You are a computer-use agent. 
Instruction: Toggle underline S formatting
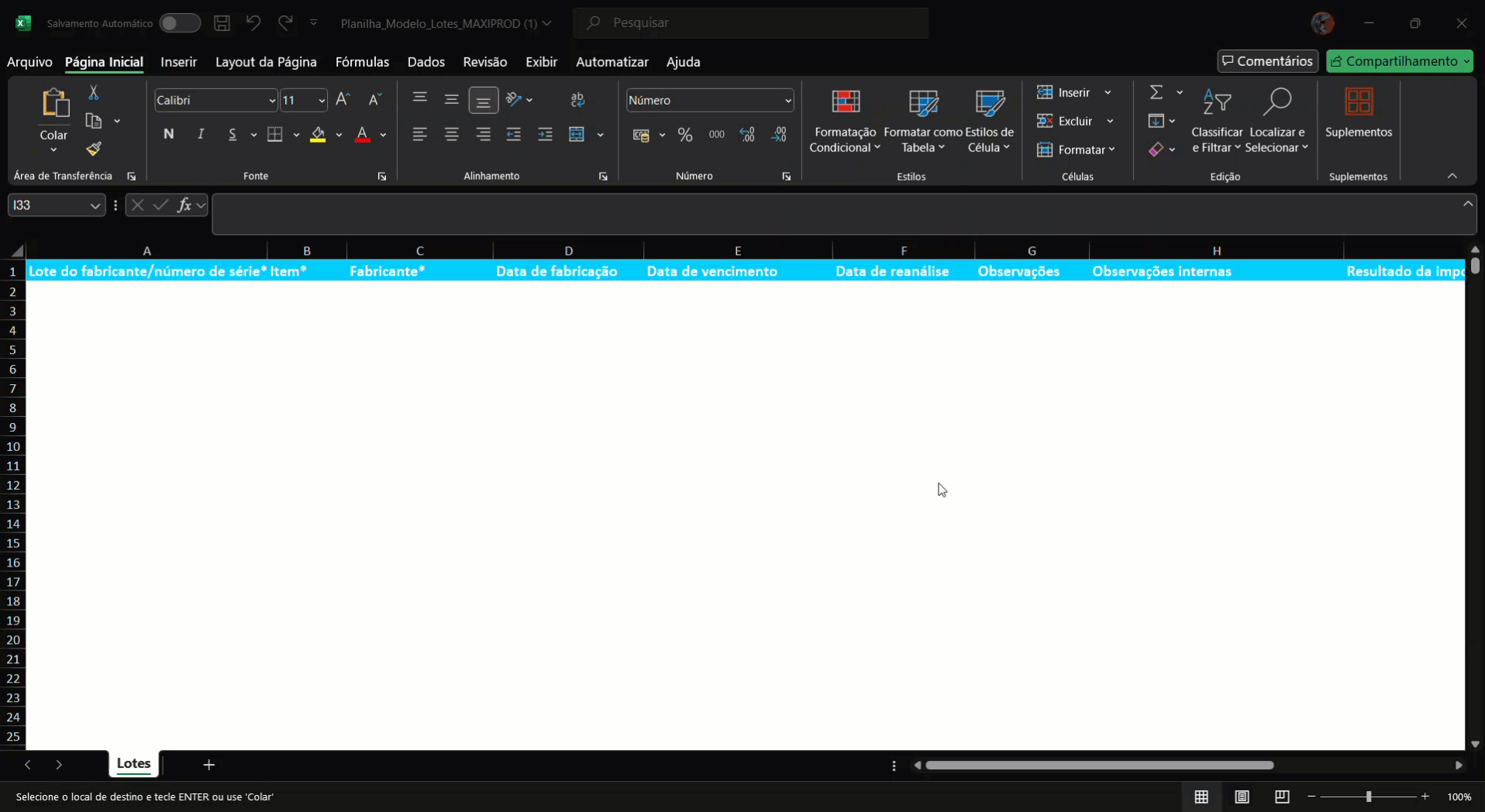pos(233,135)
